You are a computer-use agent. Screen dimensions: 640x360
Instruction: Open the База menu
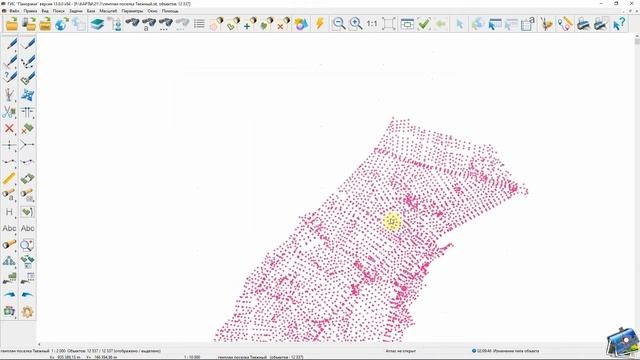[x=91, y=11]
